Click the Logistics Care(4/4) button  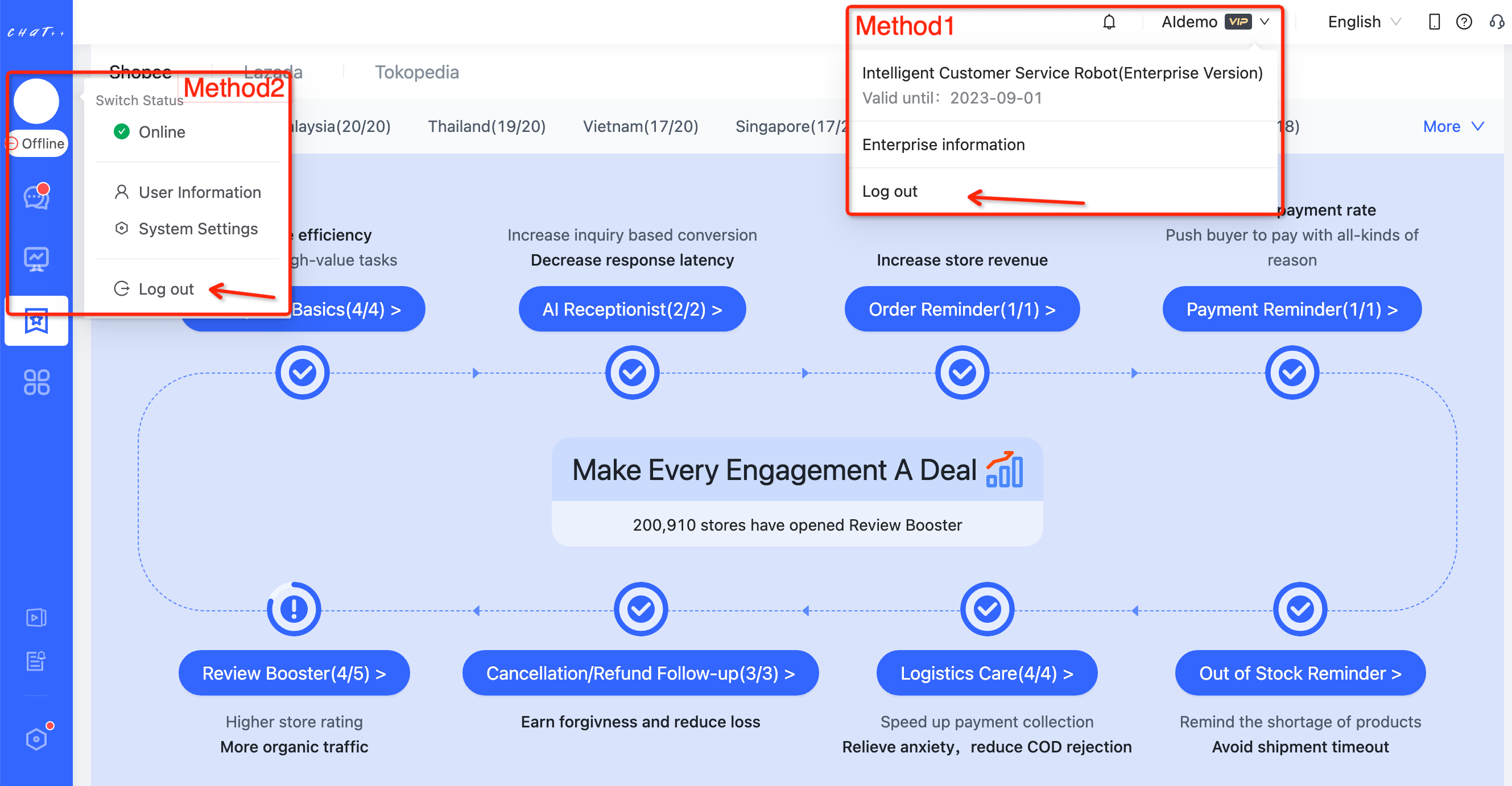click(x=986, y=673)
